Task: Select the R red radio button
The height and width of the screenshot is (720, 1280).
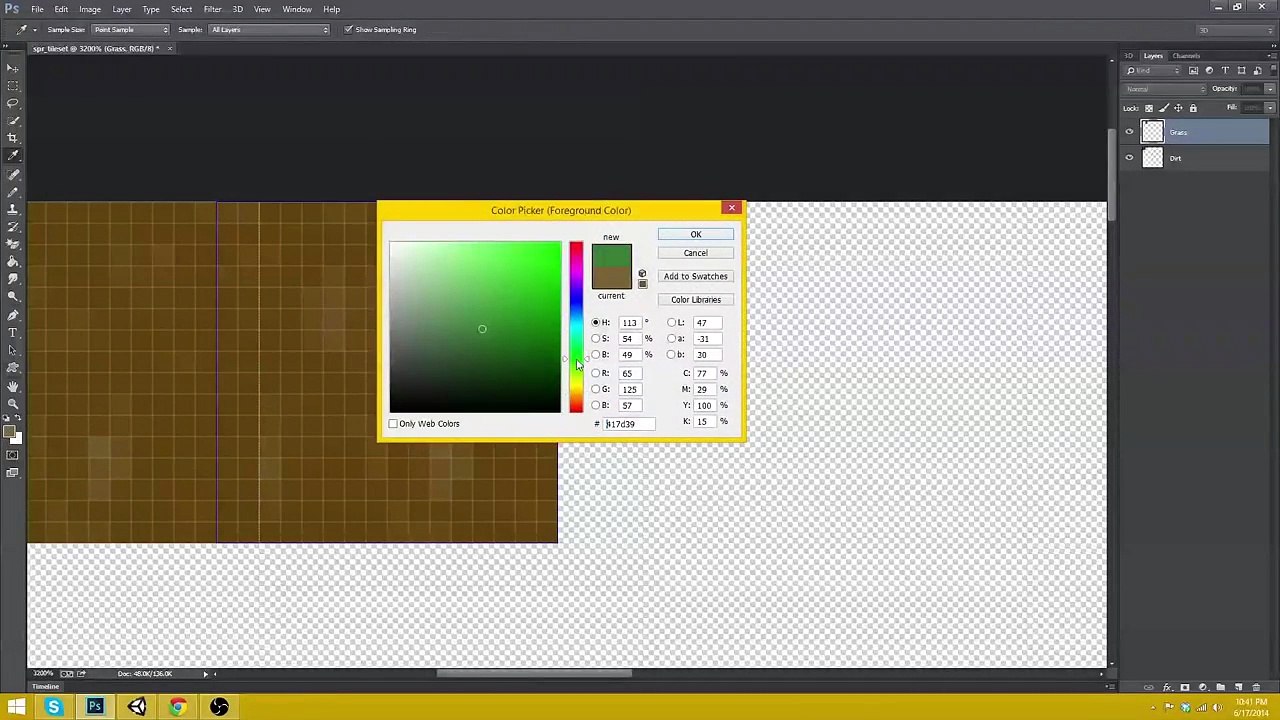Action: pyautogui.click(x=596, y=373)
